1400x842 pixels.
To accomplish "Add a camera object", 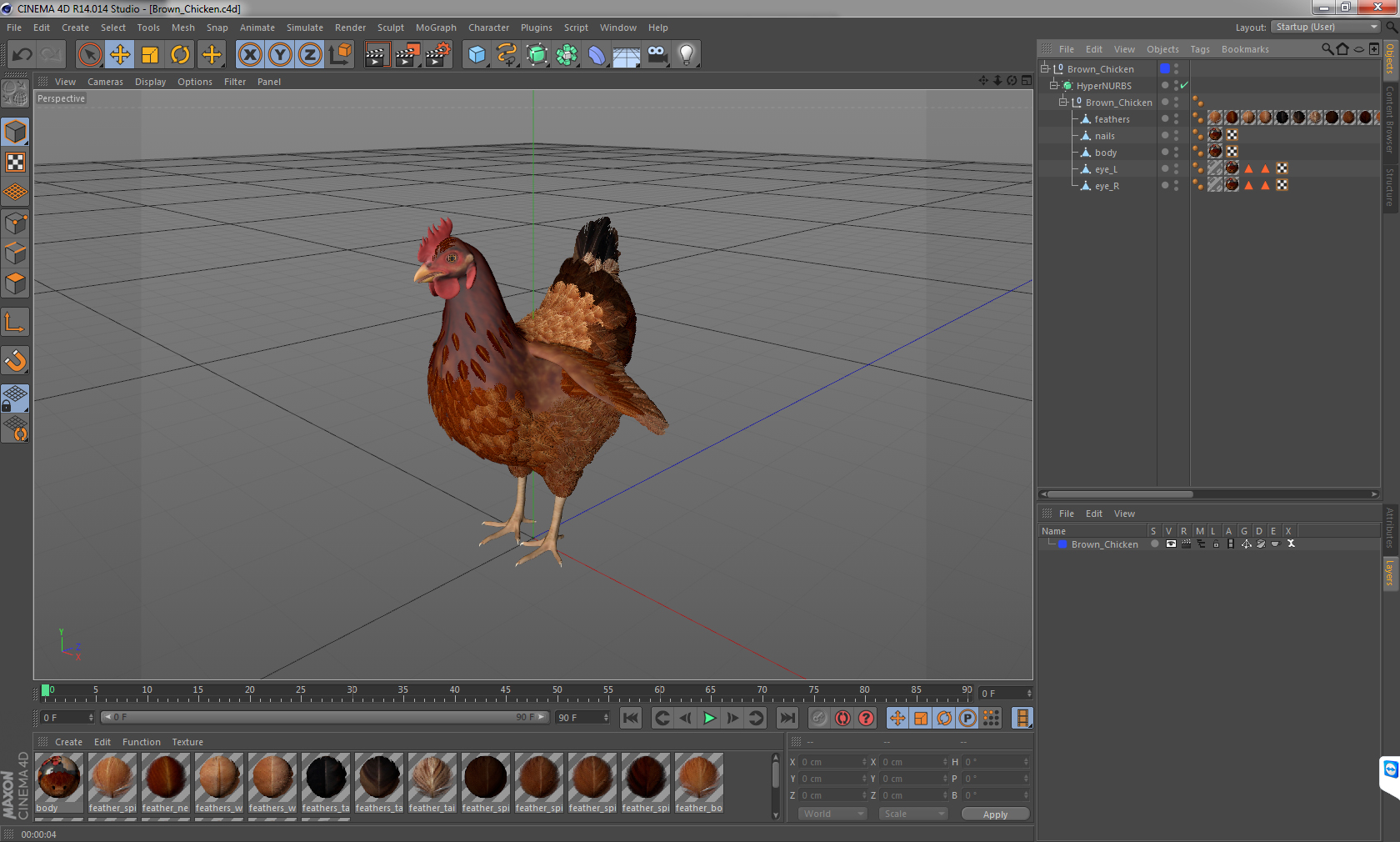I will point(657,55).
